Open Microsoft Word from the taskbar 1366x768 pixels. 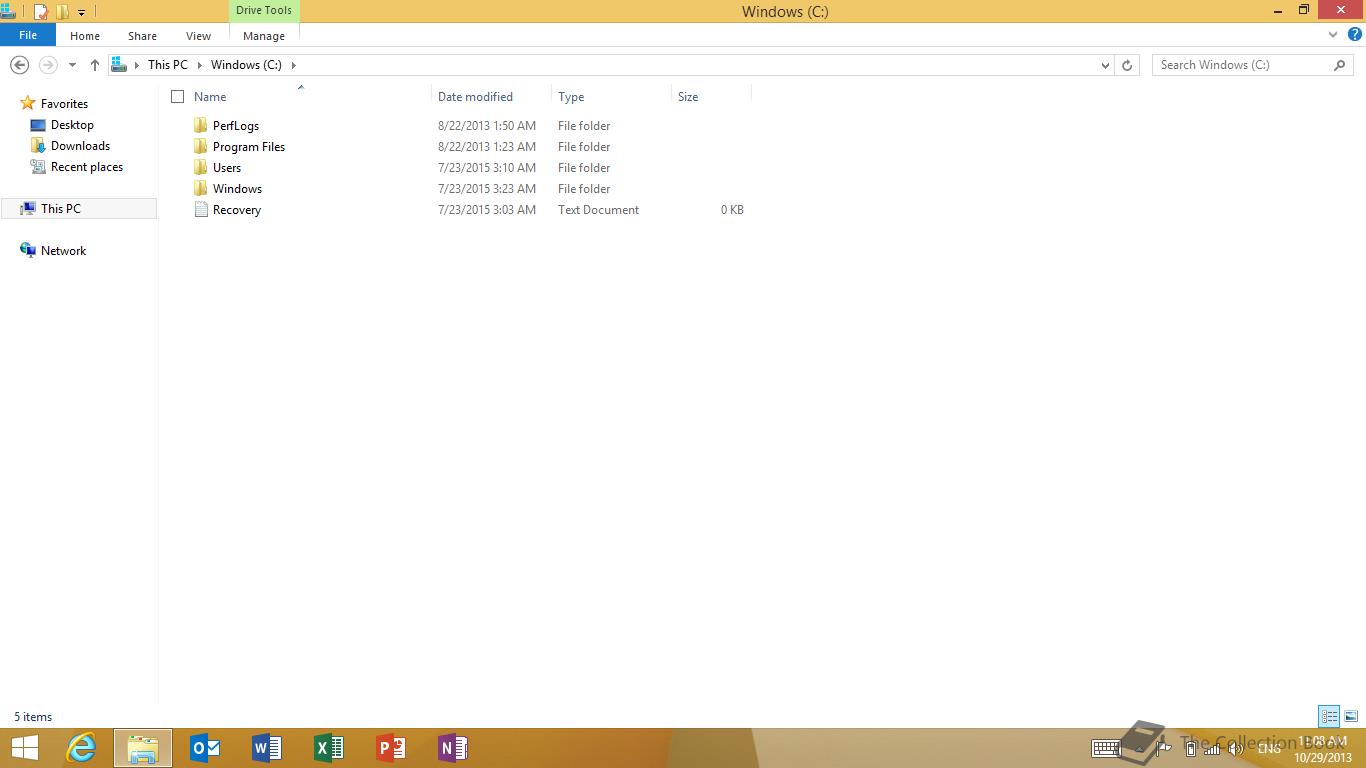pyautogui.click(x=266, y=748)
